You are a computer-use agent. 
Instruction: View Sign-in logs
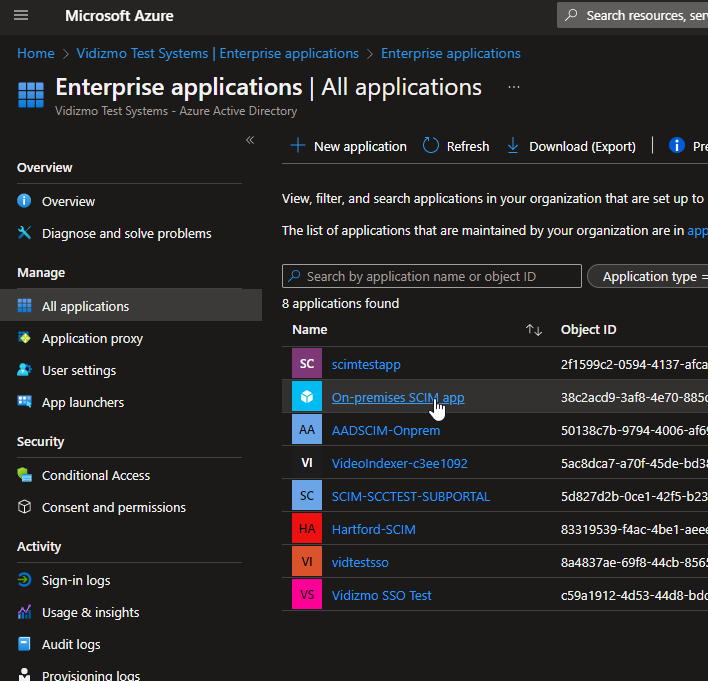(x=76, y=580)
